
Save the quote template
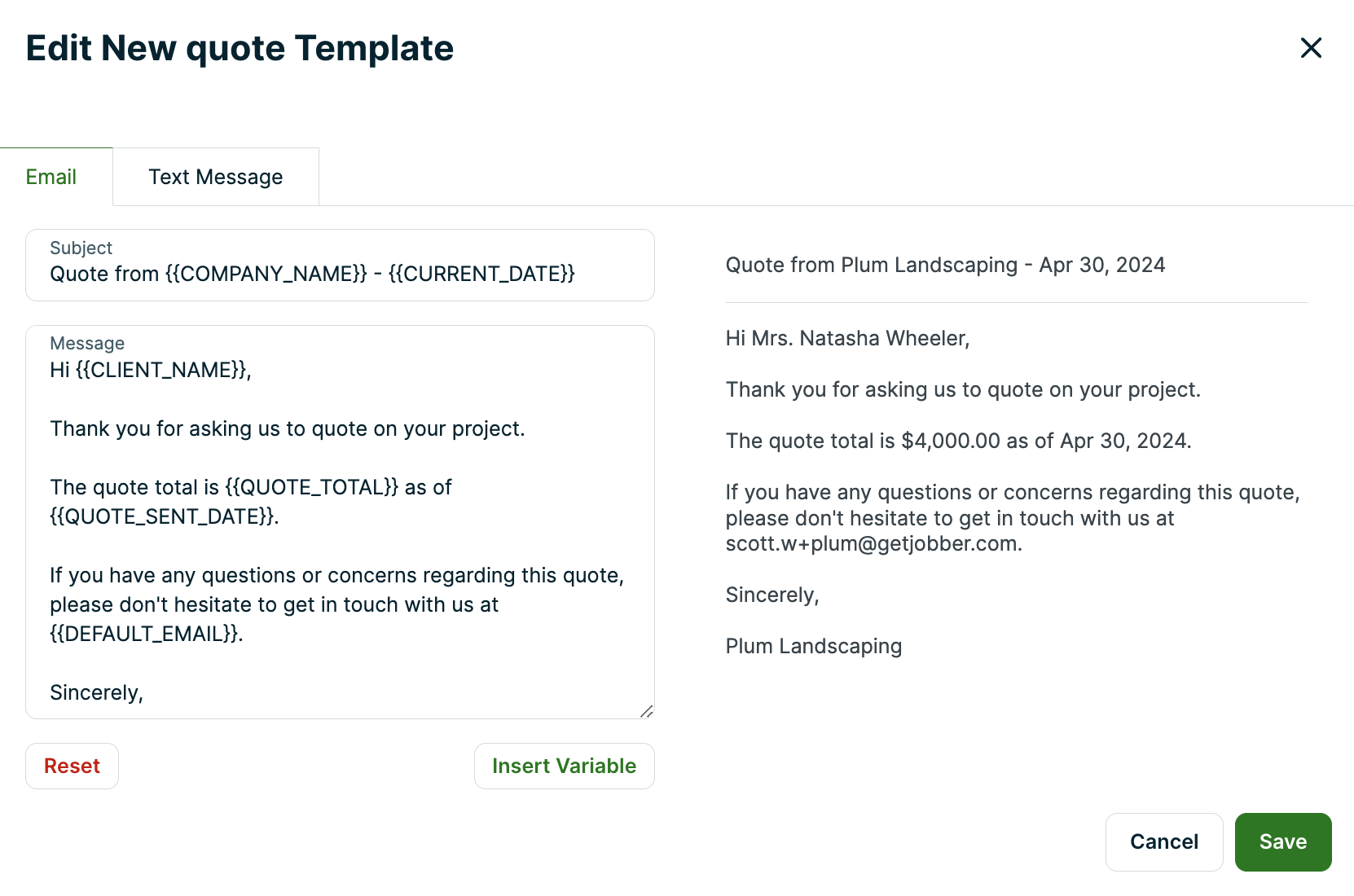[x=1282, y=841]
